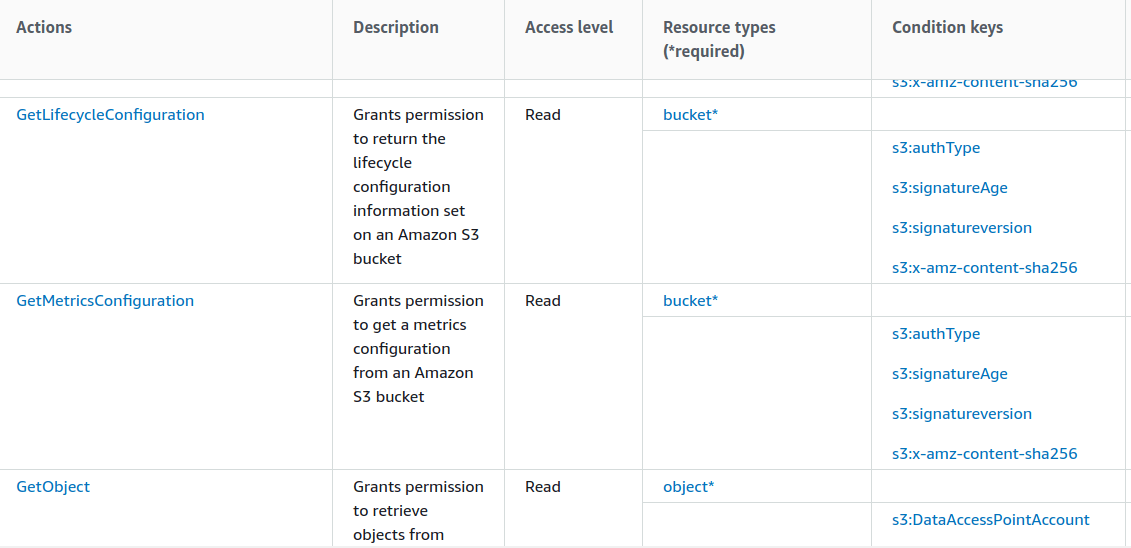
Task: Open the GetLifecycleConfiguration action link
Action: 110,115
